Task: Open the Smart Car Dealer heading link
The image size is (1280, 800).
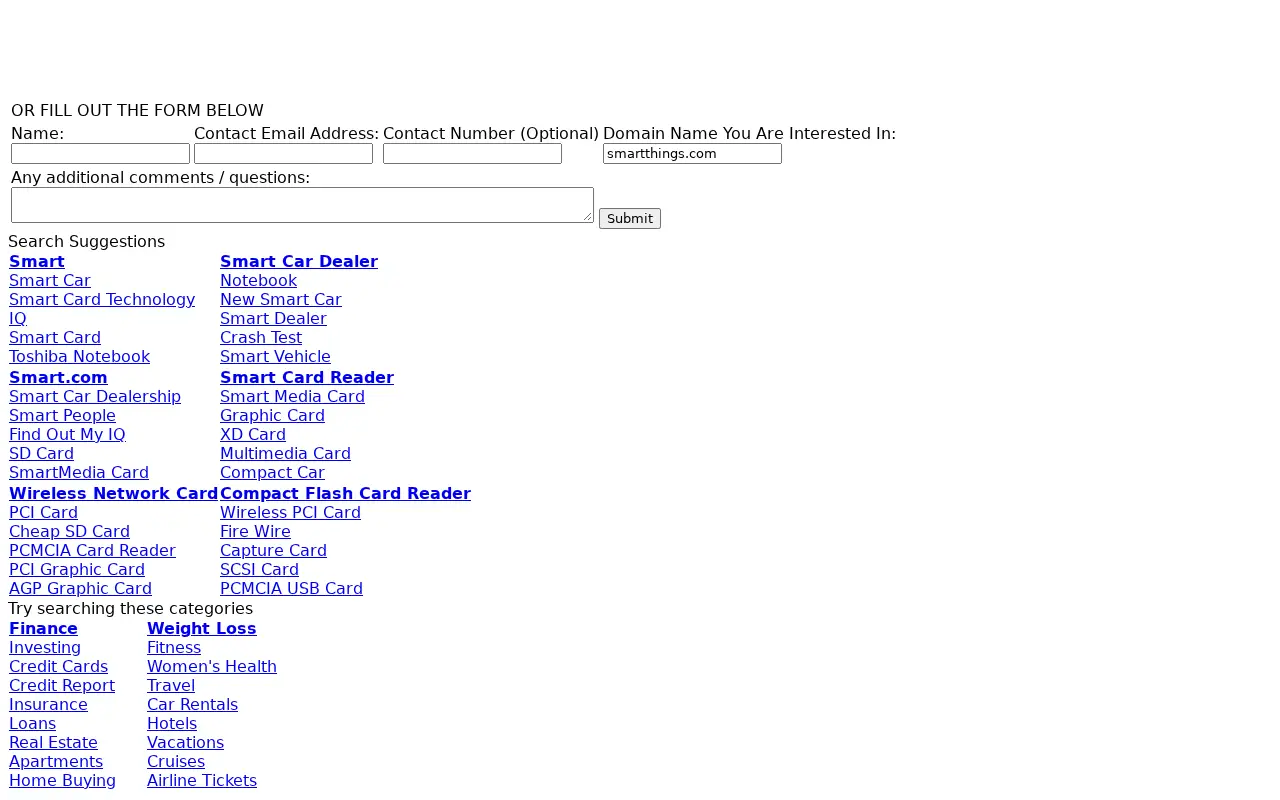Action: click(x=299, y=262)
